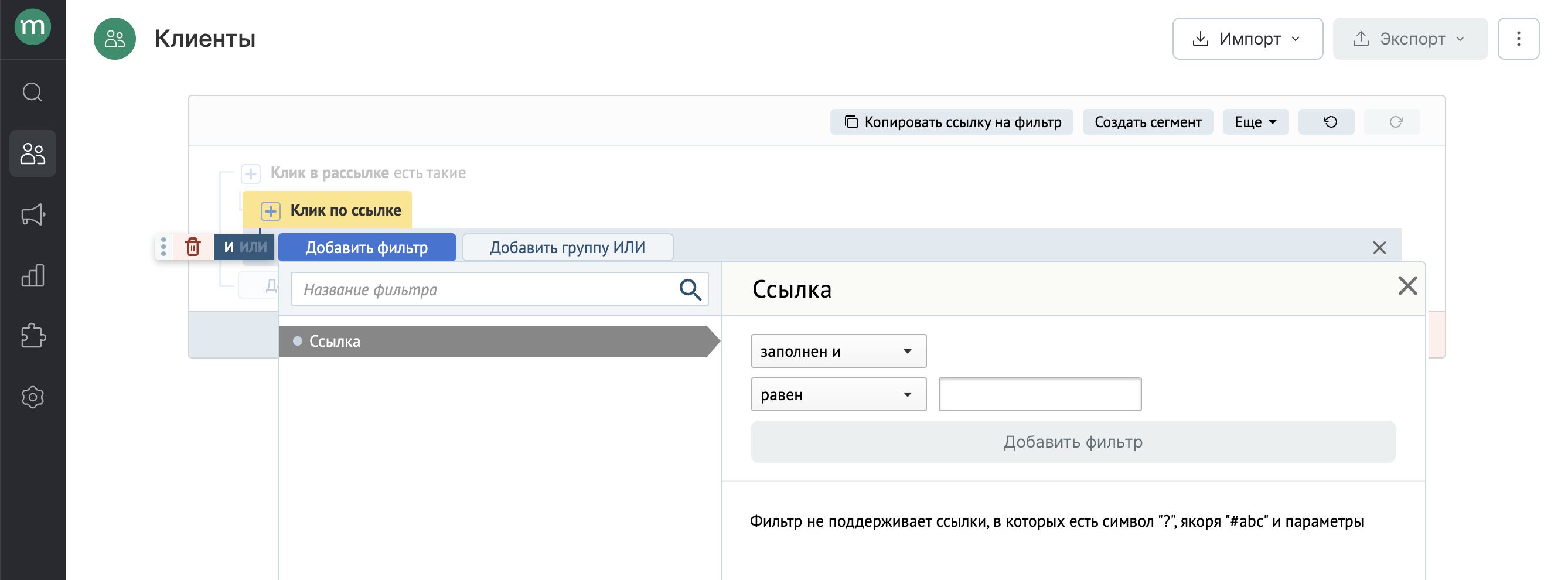1568x580 pixels.
Task: Open the campaigns megaphone icon
Action: [32, 214]
